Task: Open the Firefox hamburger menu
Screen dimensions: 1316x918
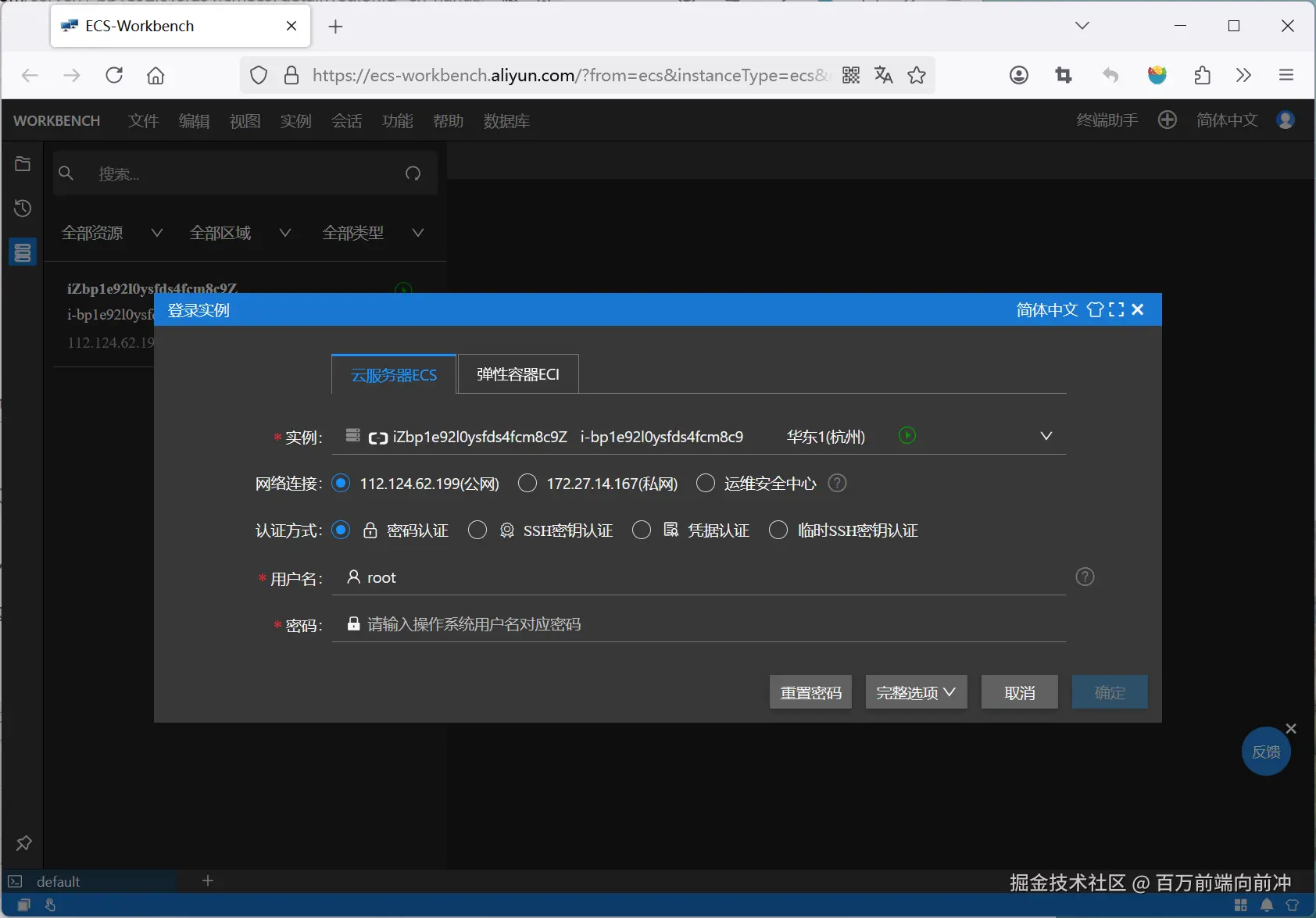Action: pyautogui.click(x=1286, y=75)
